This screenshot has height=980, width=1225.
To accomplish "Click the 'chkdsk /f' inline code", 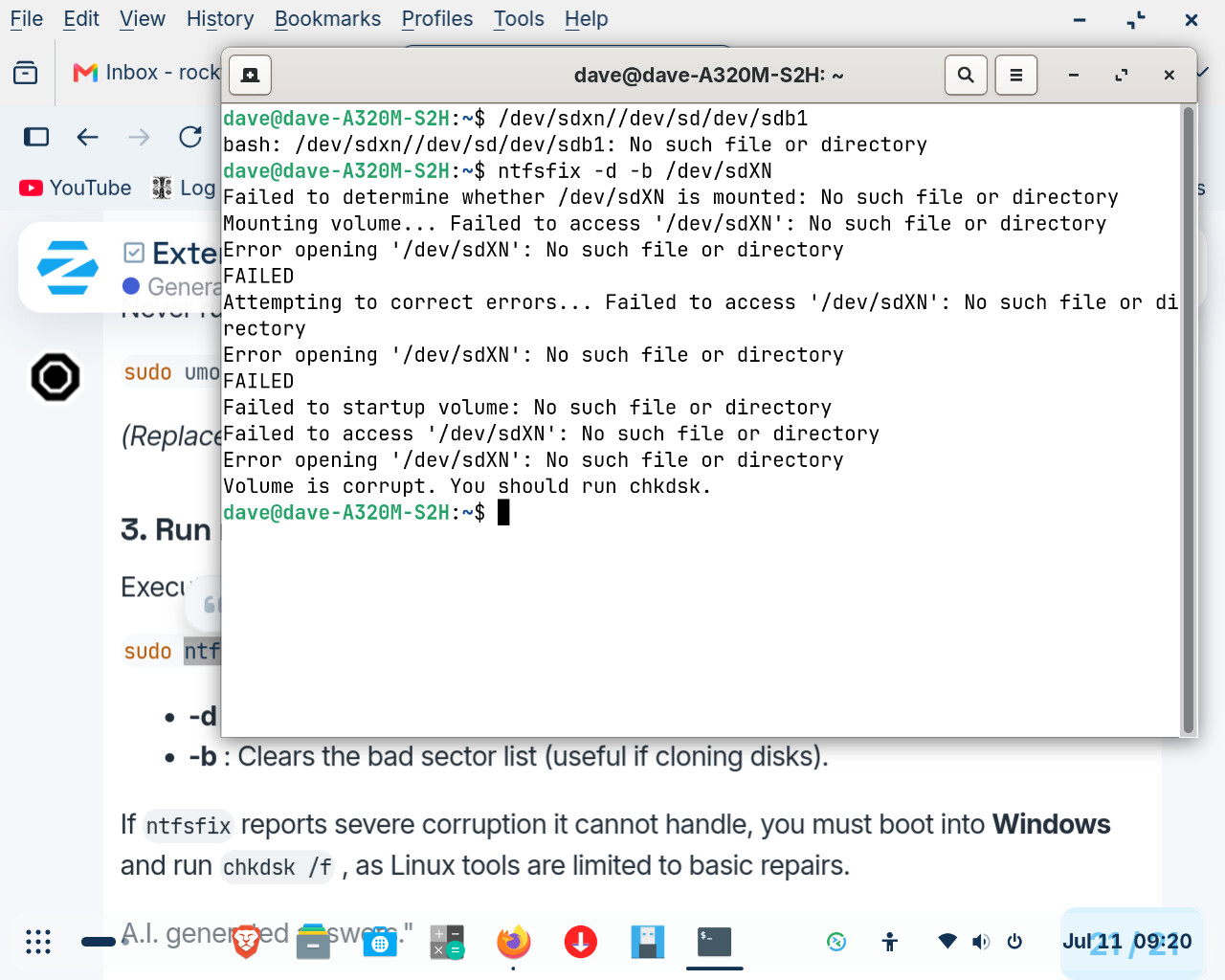I will coord(278,867).
